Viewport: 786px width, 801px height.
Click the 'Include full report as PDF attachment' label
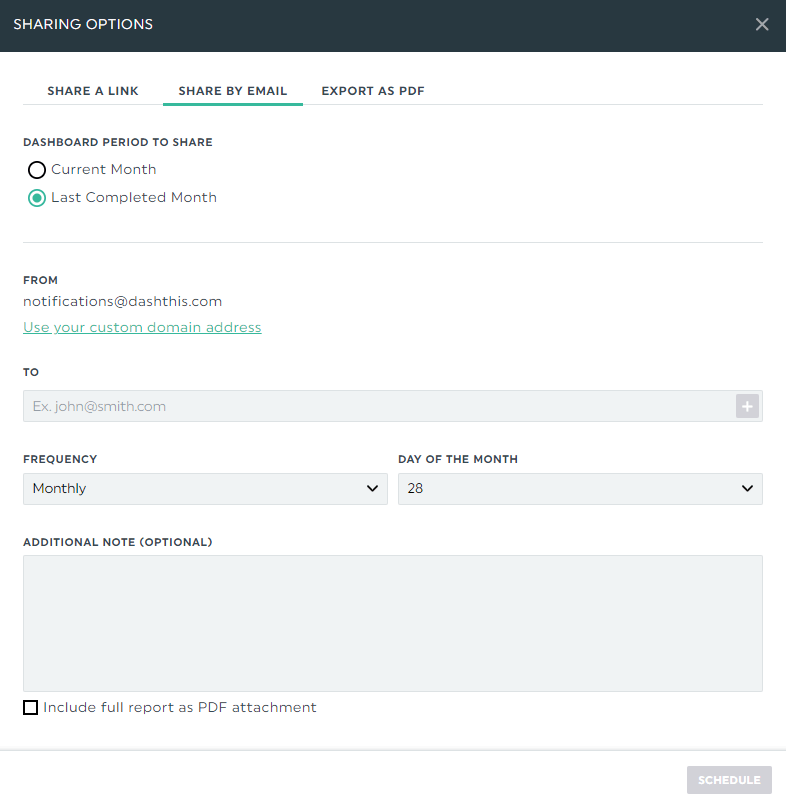click(180, 708)
